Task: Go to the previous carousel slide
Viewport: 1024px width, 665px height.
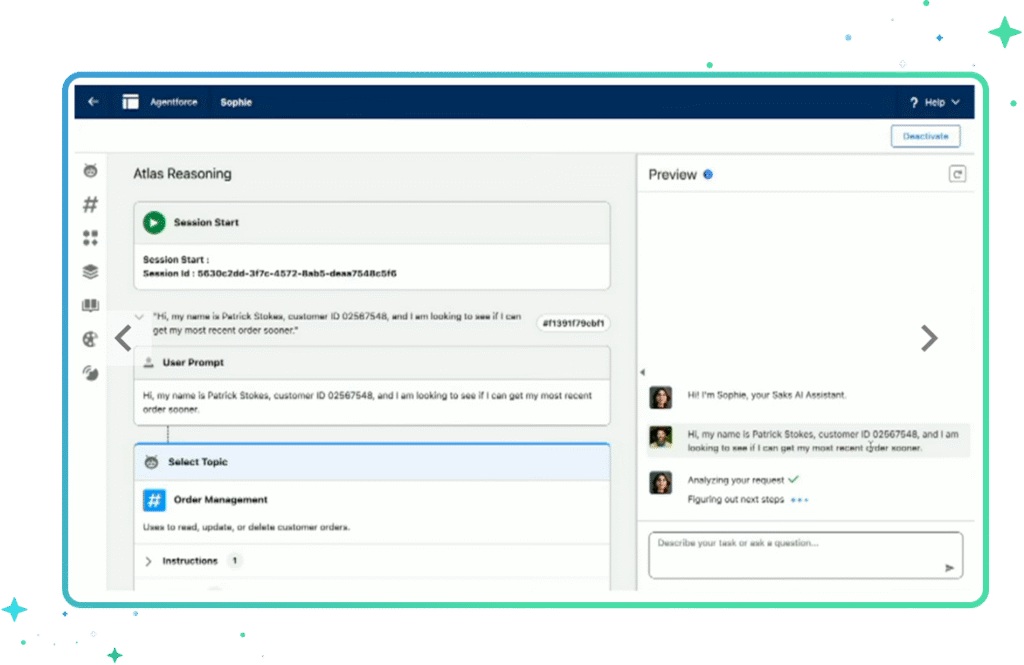Action: (123, 338)
